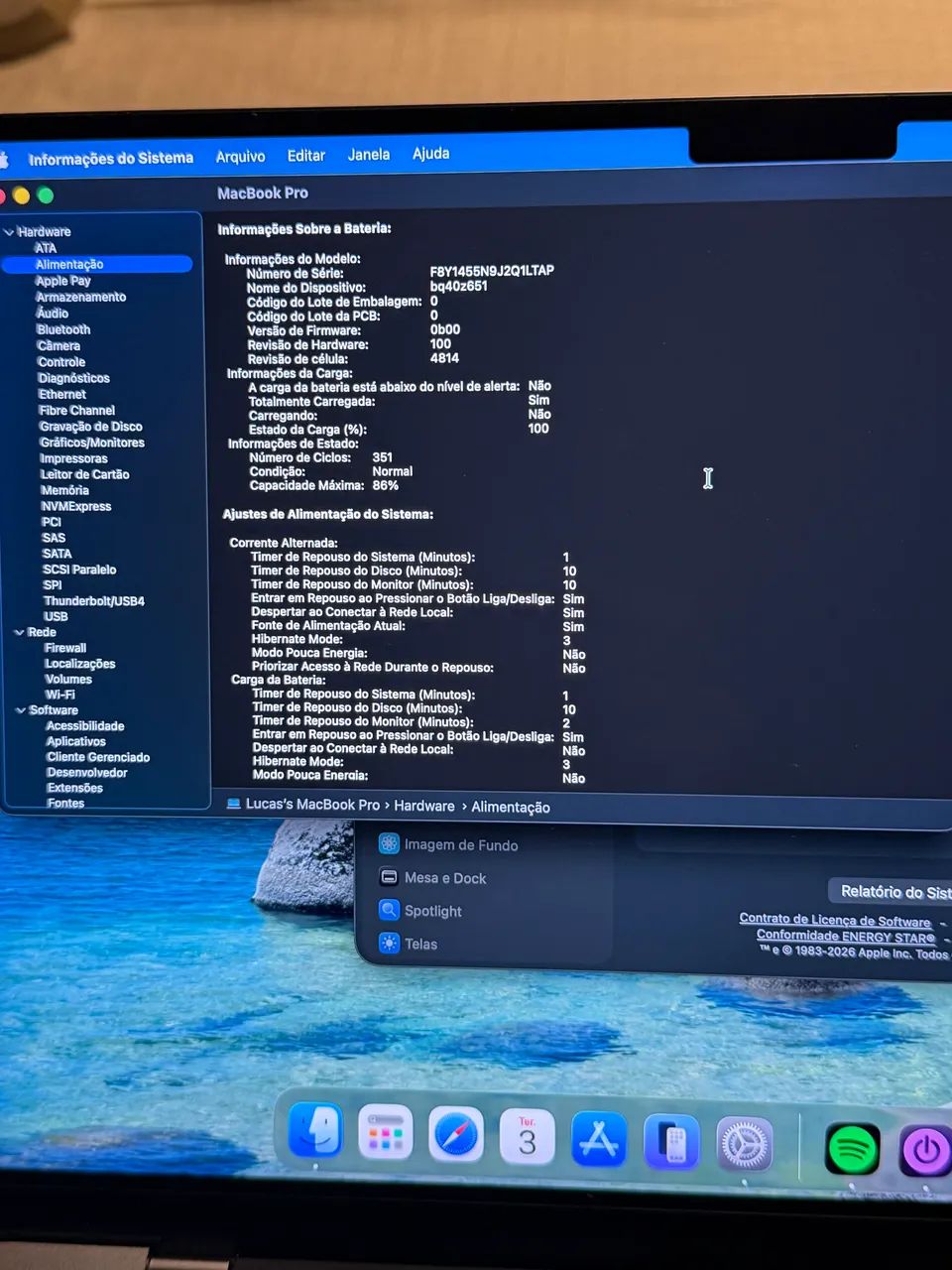Open Contrato de Licença de Software link
The image size is (952, 1270).
pyautogui.click(x=835, y=920)
